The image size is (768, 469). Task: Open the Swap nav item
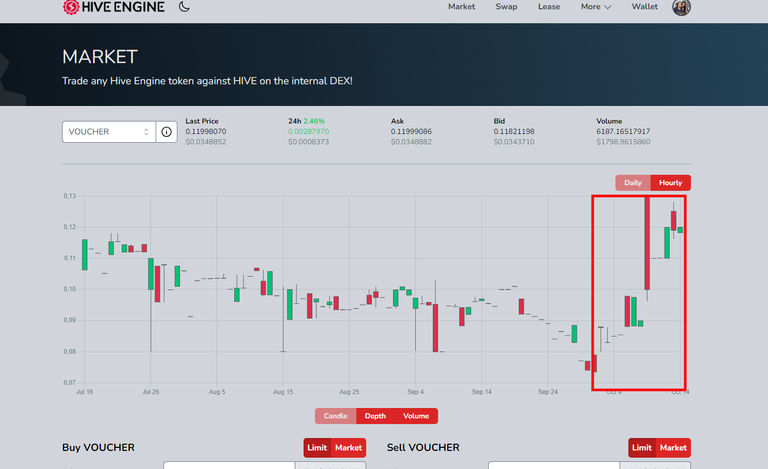coord(506,6)
